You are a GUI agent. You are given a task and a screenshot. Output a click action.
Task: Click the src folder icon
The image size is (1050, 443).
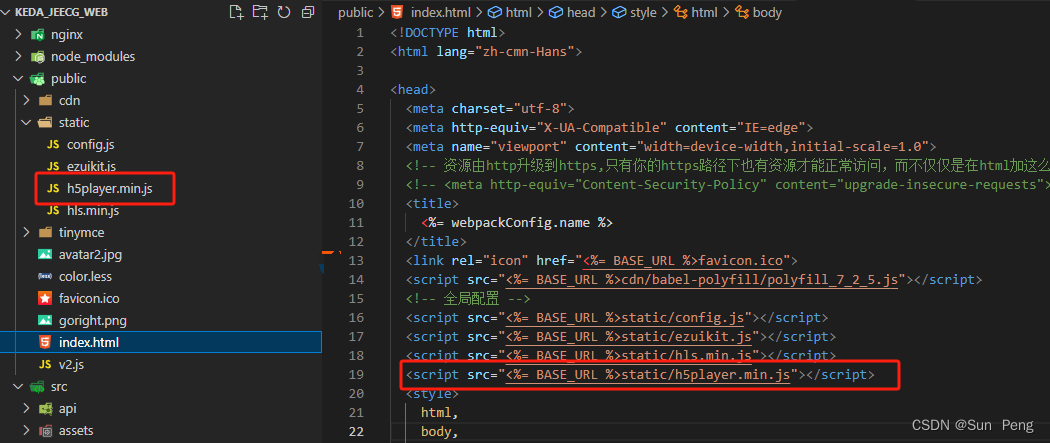[x=37, y=387]
